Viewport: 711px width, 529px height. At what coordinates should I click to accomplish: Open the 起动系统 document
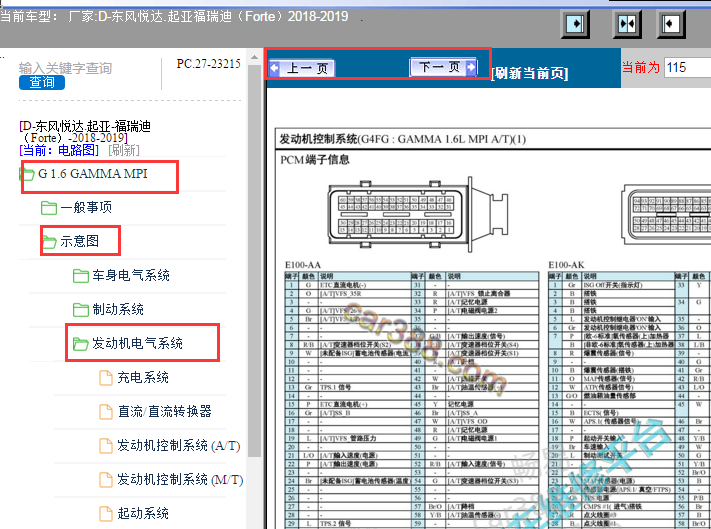pos(143,514)
